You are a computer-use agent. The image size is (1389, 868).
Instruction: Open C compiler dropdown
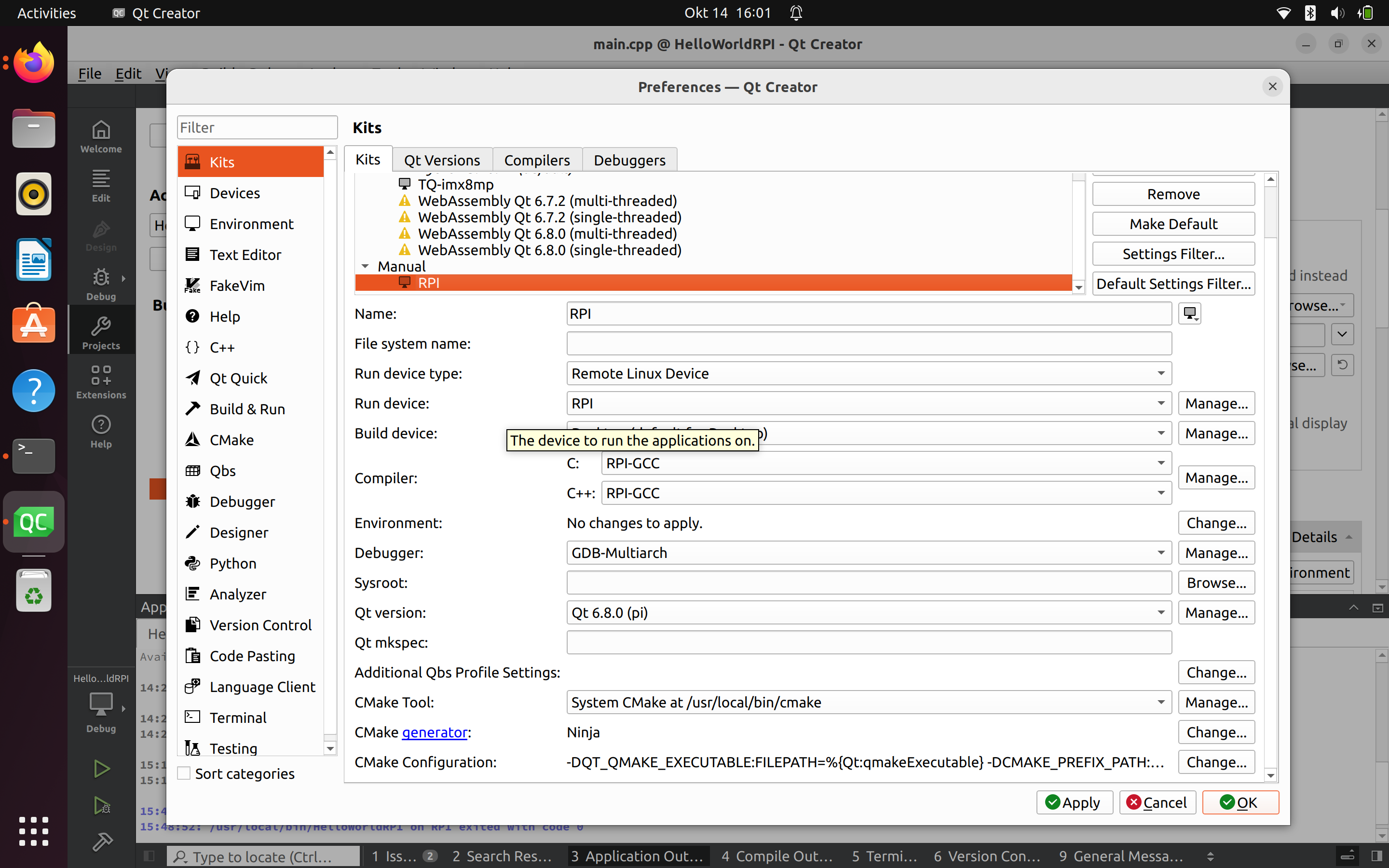[x=886, y=463]
